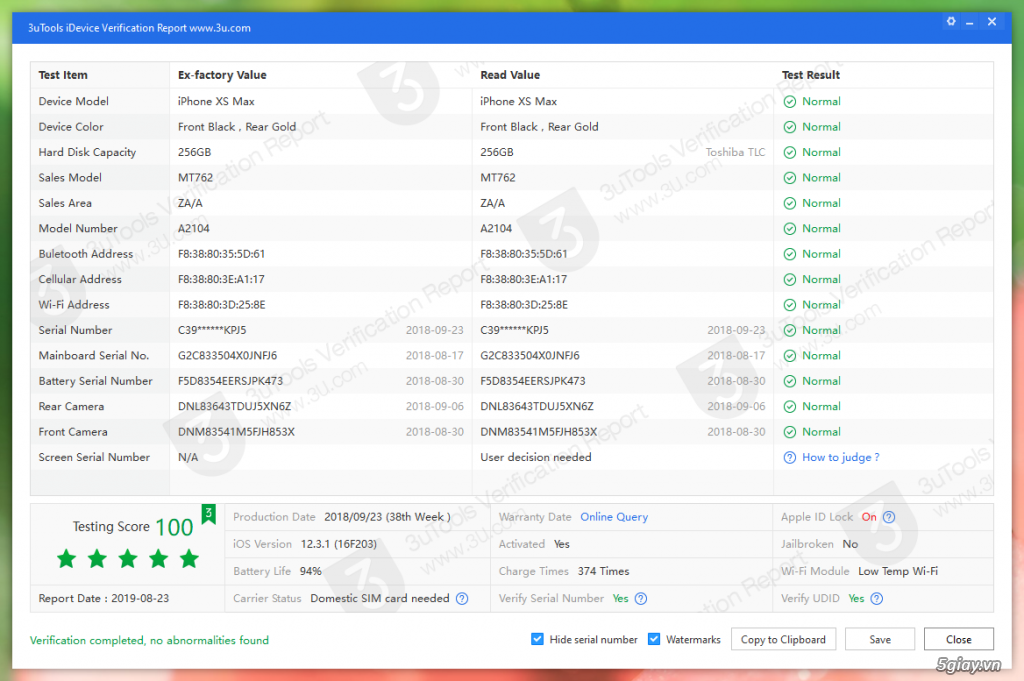The image size is (1024, 681).
Task: Click help icon beside Verify Serial Number
Action: coord(641,599)
